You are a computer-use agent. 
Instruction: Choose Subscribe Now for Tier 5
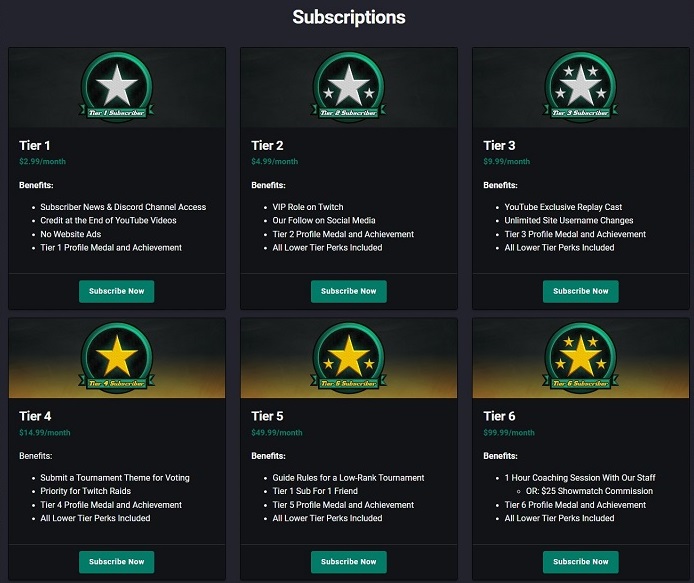pos(349,561)
